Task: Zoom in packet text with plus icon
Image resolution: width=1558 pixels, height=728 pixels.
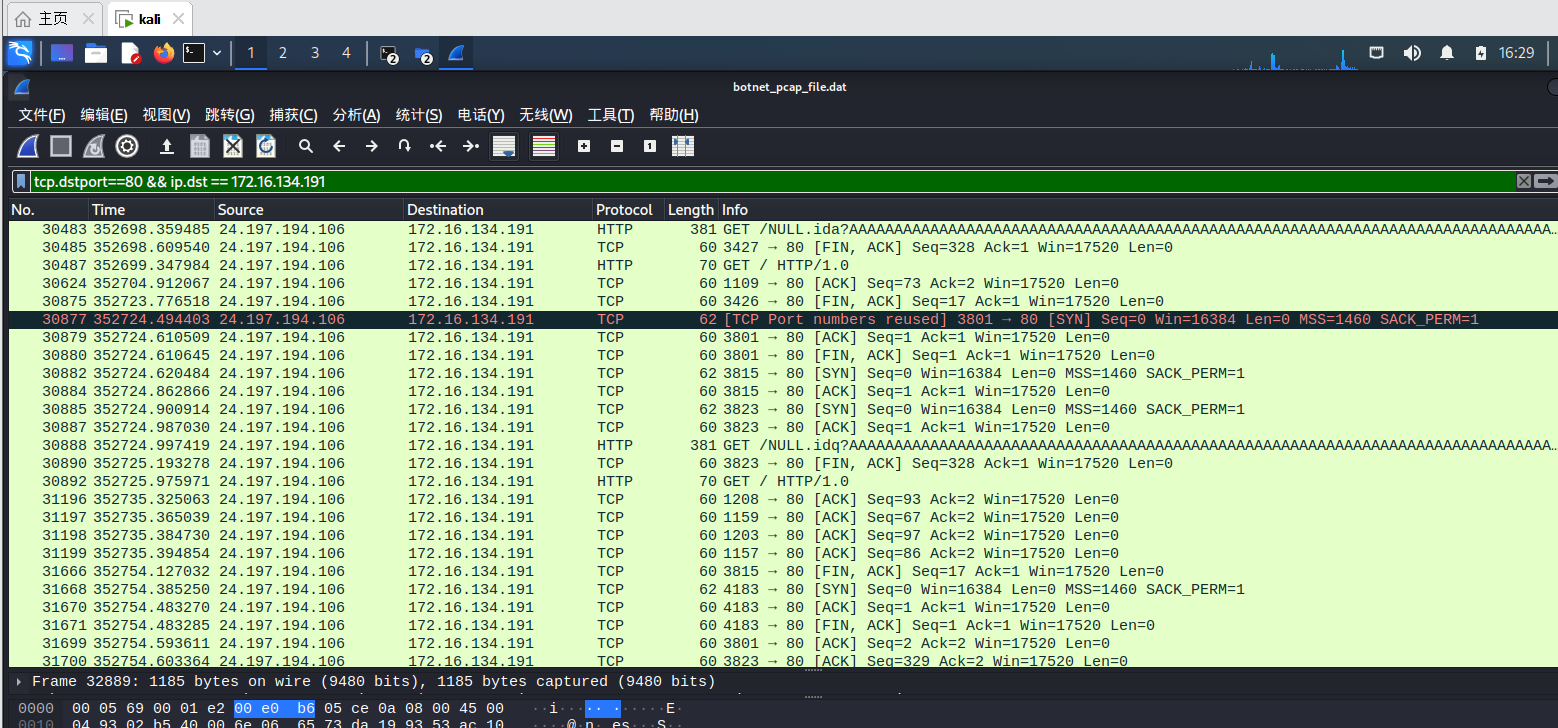Action: pos(584,146)
